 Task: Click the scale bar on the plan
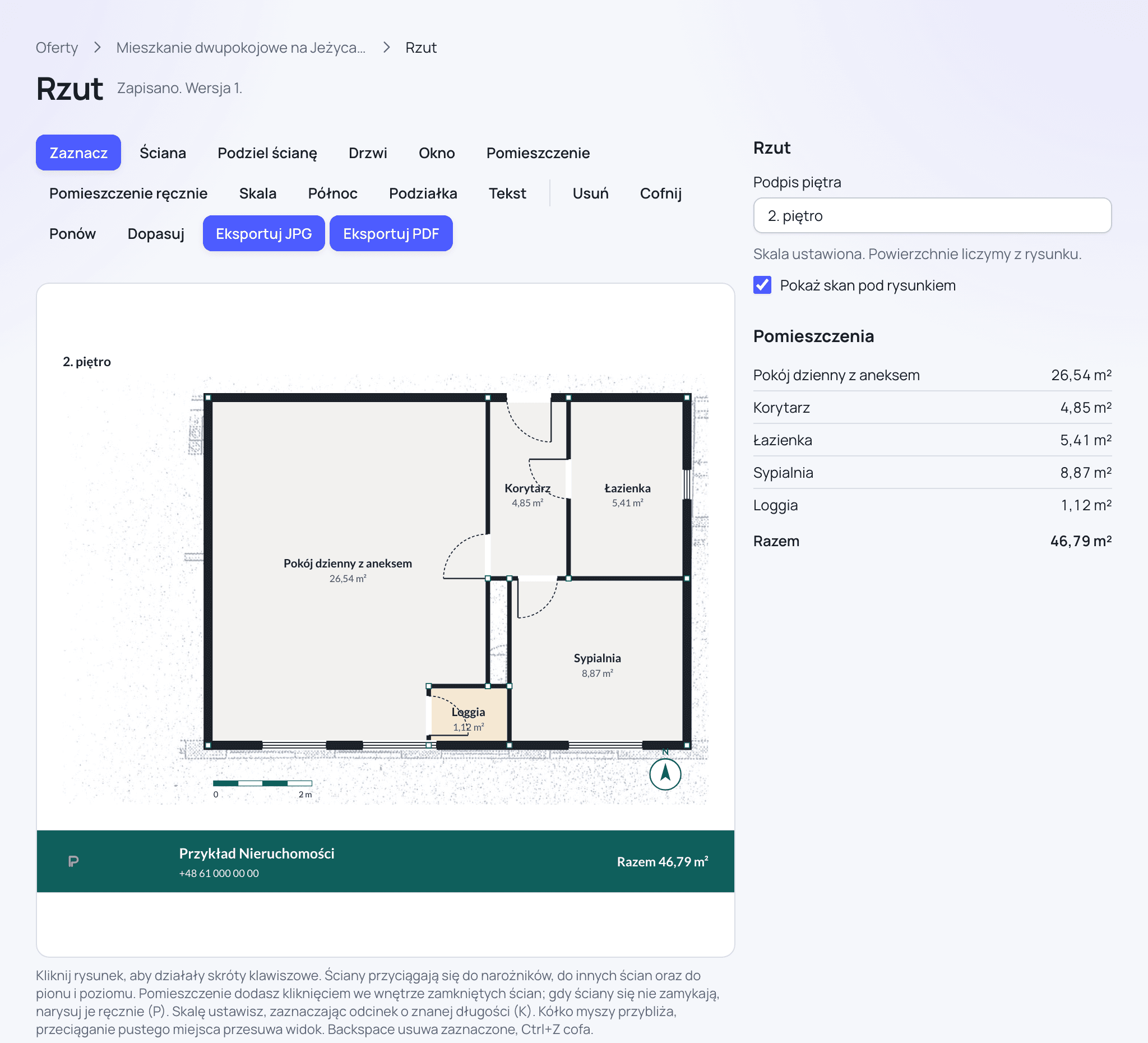pos(262,783)
